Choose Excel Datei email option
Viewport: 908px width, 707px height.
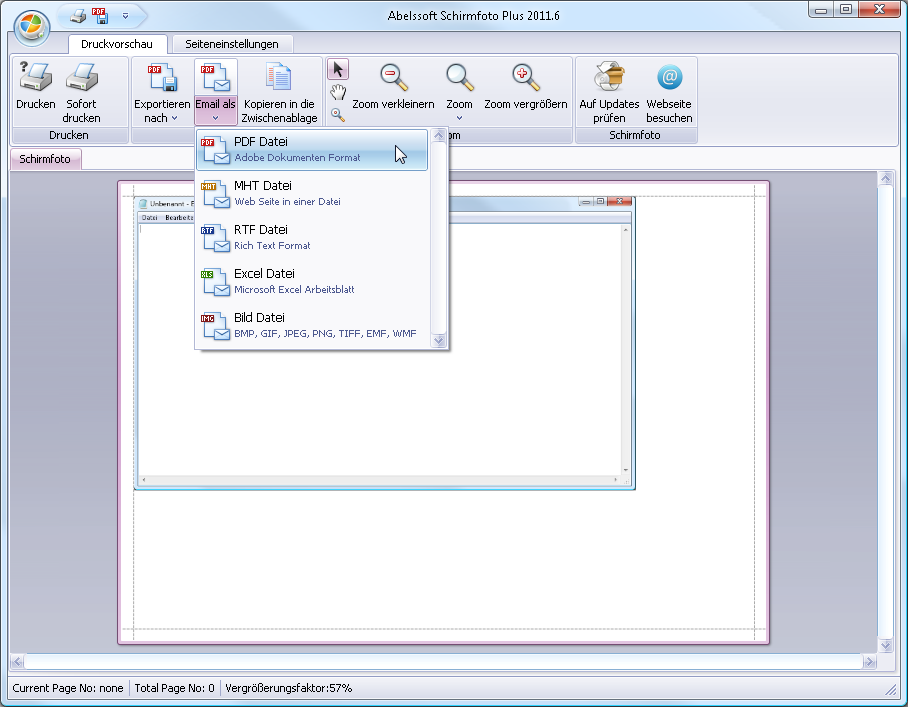point(312,281)
